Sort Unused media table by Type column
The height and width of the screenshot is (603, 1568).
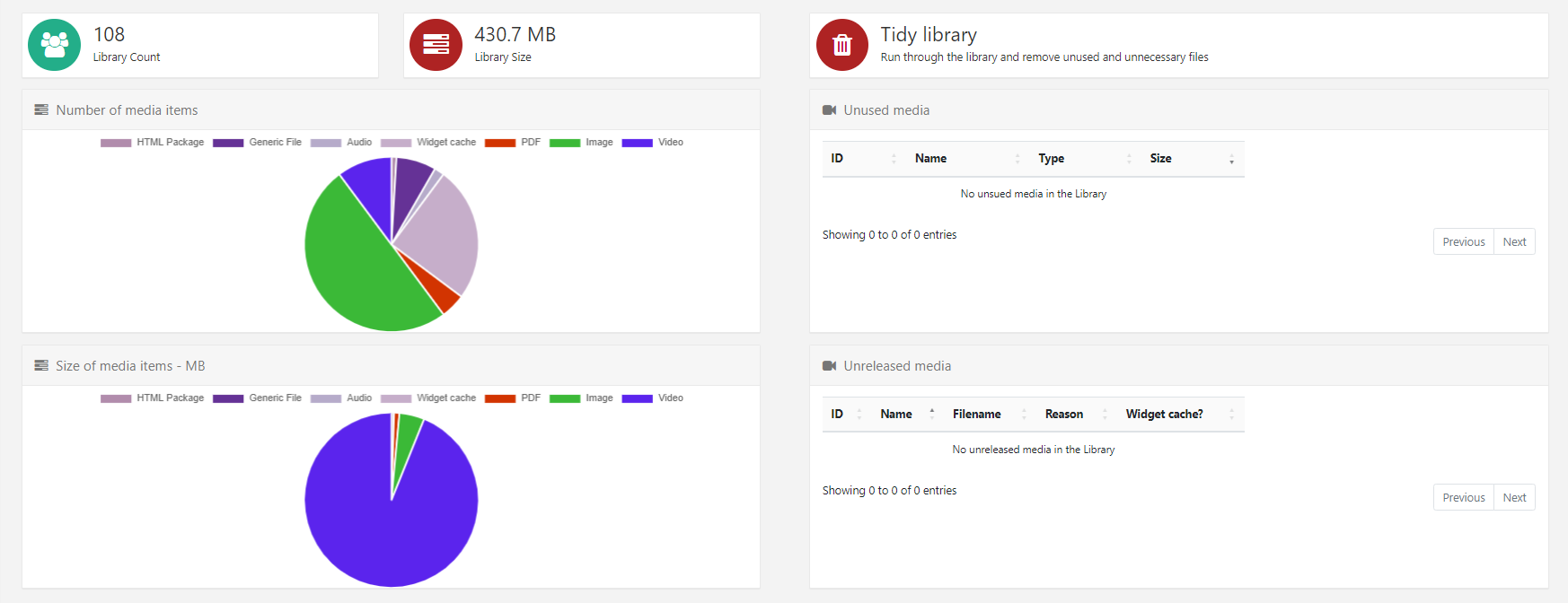[1082, 159]
